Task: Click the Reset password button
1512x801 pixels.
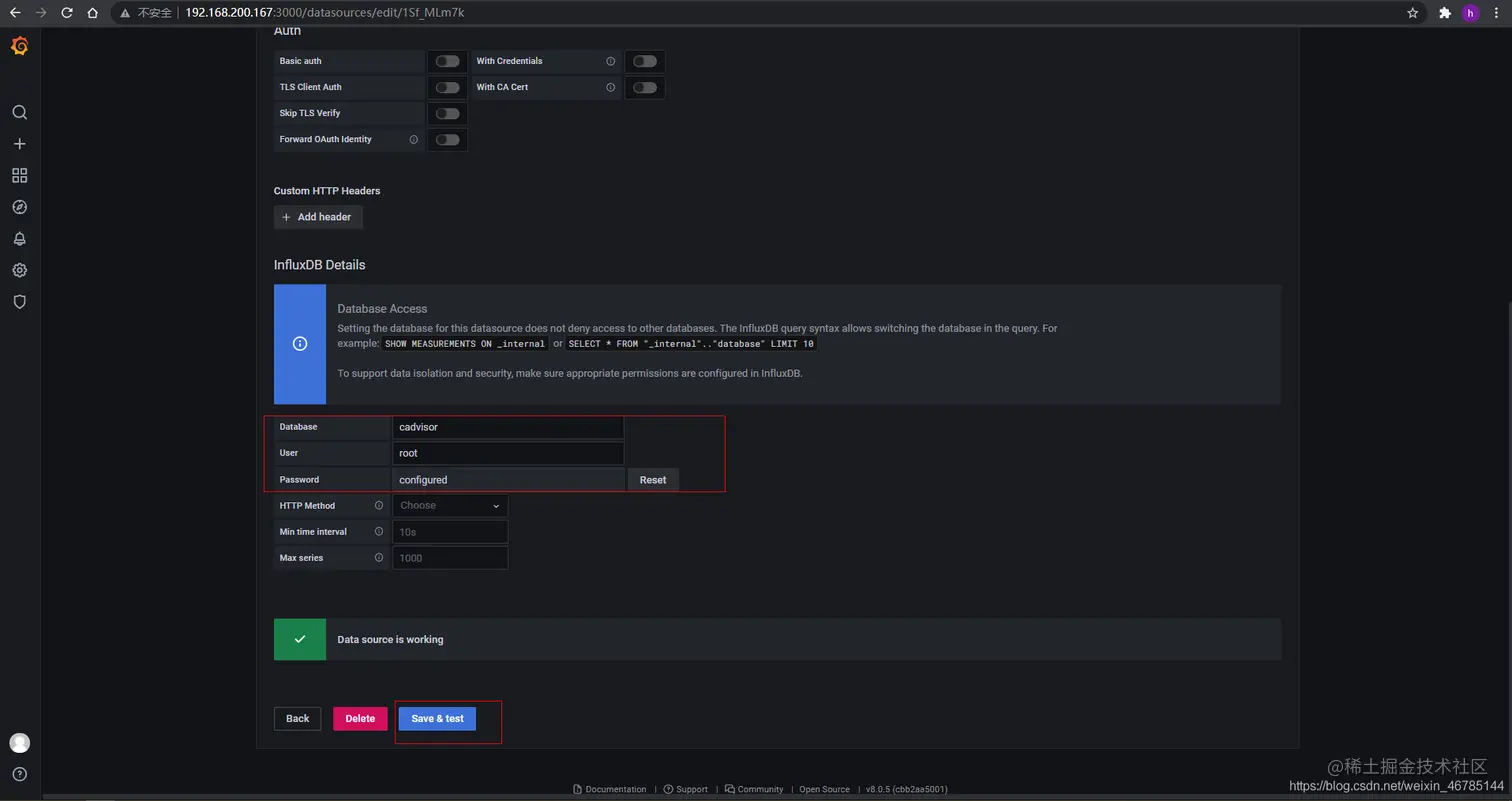Action: pyautogui.click(x=653, y=480)
